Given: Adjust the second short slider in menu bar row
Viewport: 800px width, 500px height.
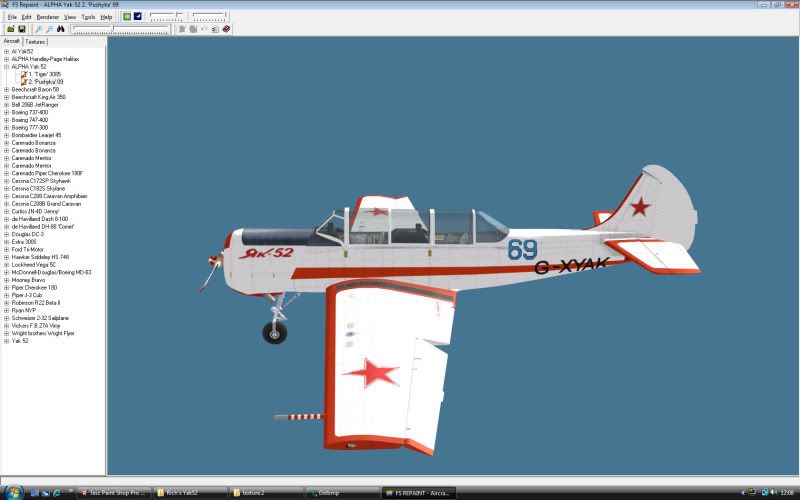Looking at the screenshot, I should [x=209, y=16].
